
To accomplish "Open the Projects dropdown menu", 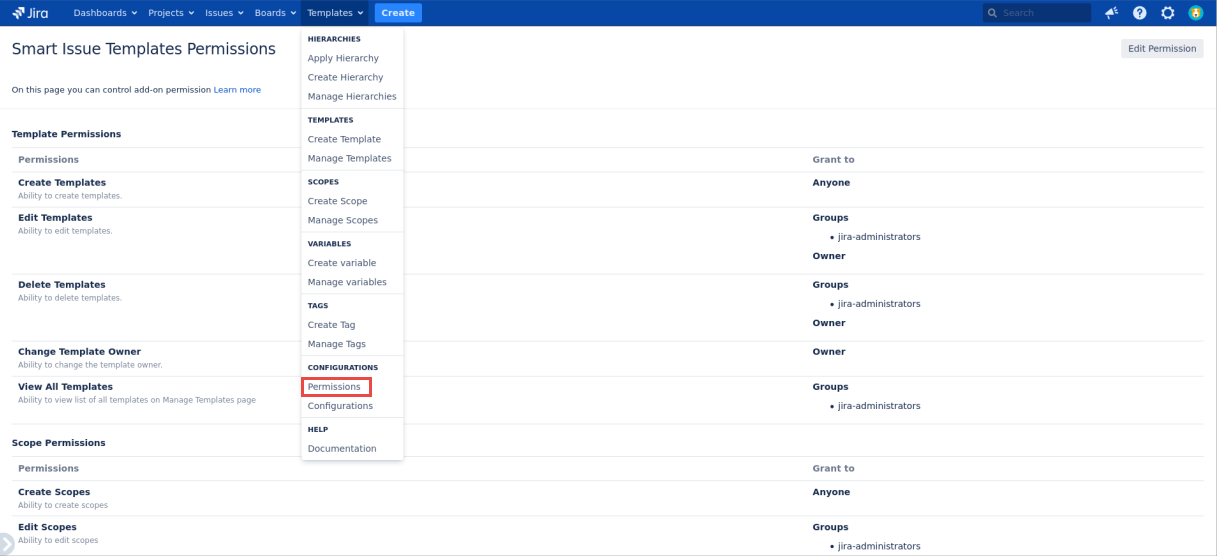I will 171,13.
